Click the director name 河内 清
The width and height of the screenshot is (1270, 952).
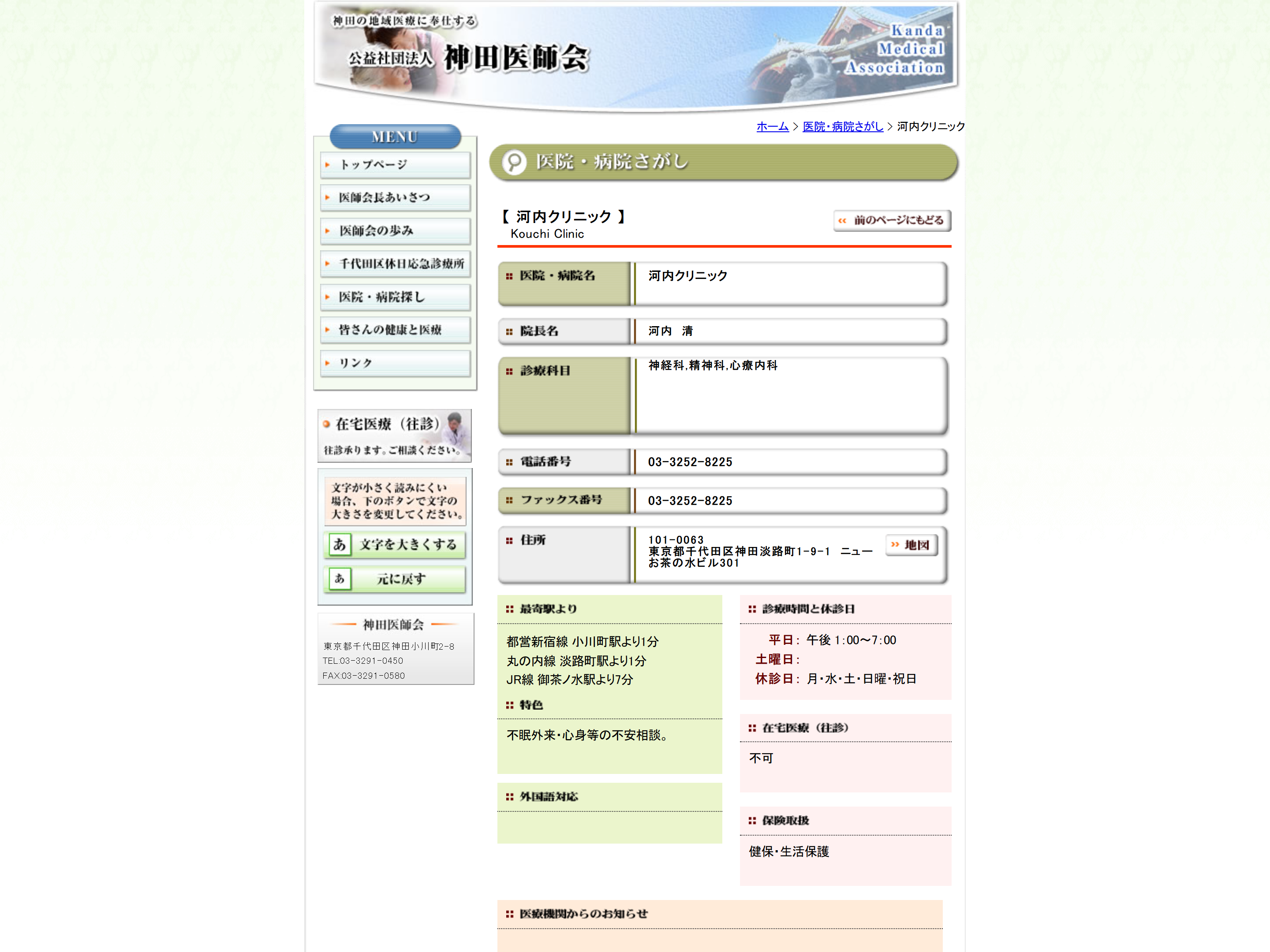click(x=671, y=331)
